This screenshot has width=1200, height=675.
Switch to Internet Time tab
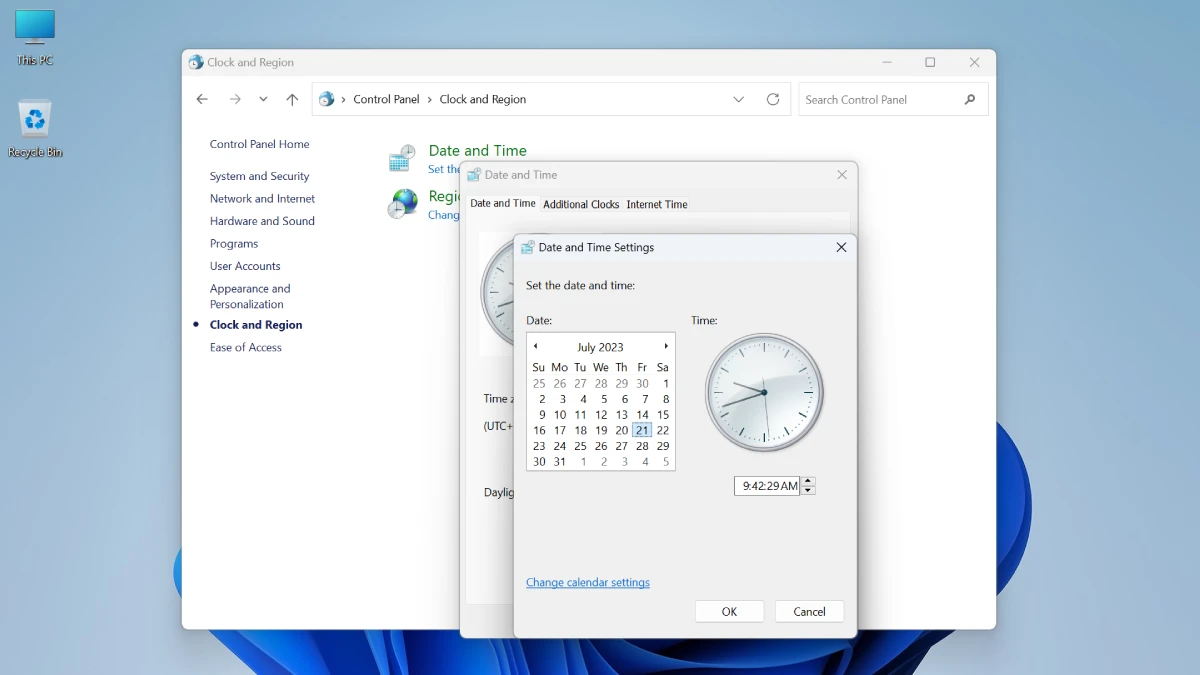click(x=657, y=204)
